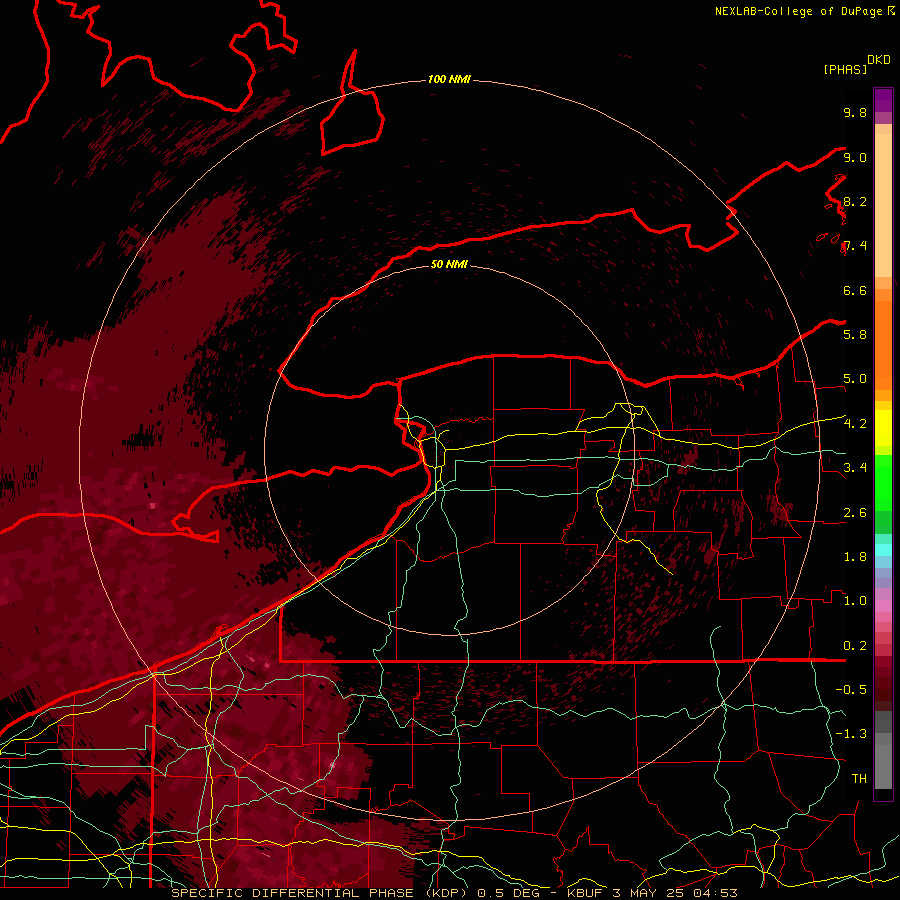Click the 2.6 scale value

click(855, 513)
